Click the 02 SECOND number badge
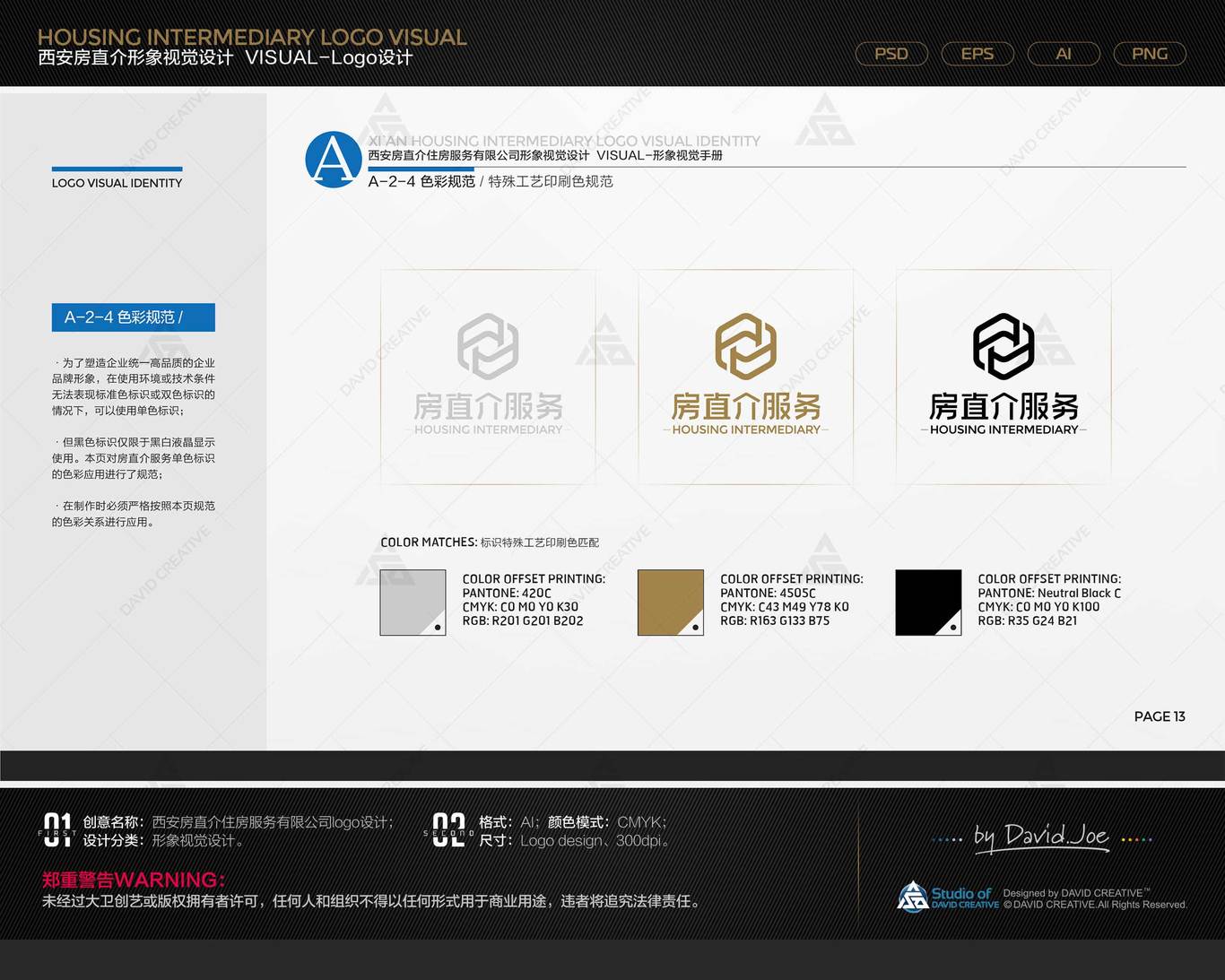This screenshot has width=1225, height=980. point(448,830)
